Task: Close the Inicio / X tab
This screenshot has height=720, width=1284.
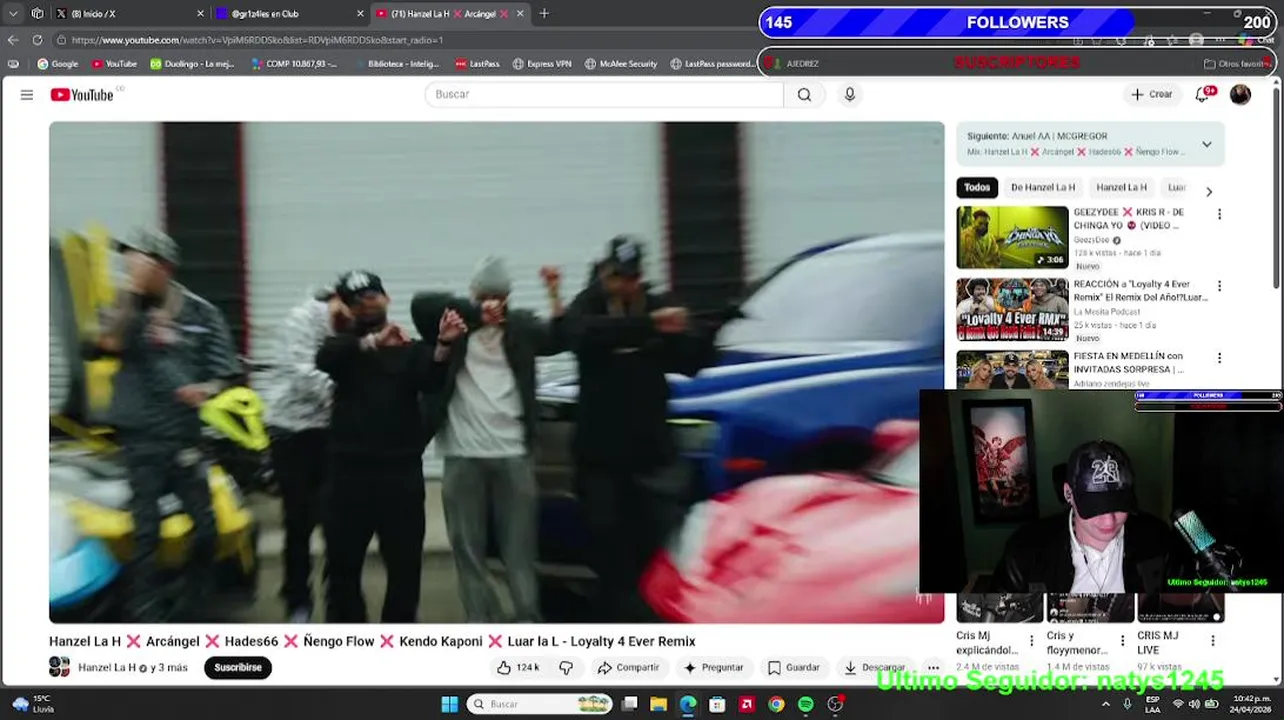Action: click(200, 14)
